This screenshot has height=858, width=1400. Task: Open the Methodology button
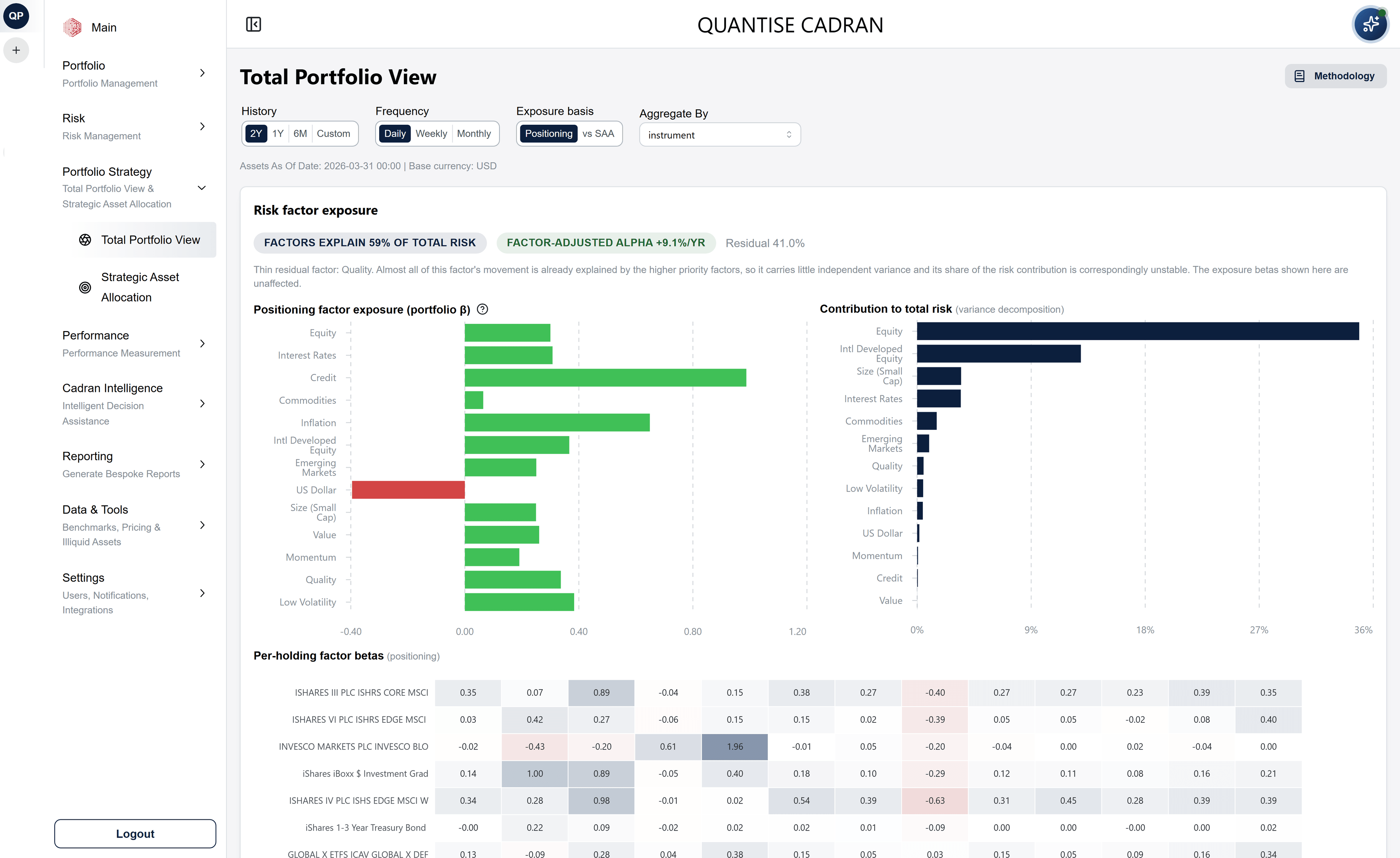click(1335, 76)
